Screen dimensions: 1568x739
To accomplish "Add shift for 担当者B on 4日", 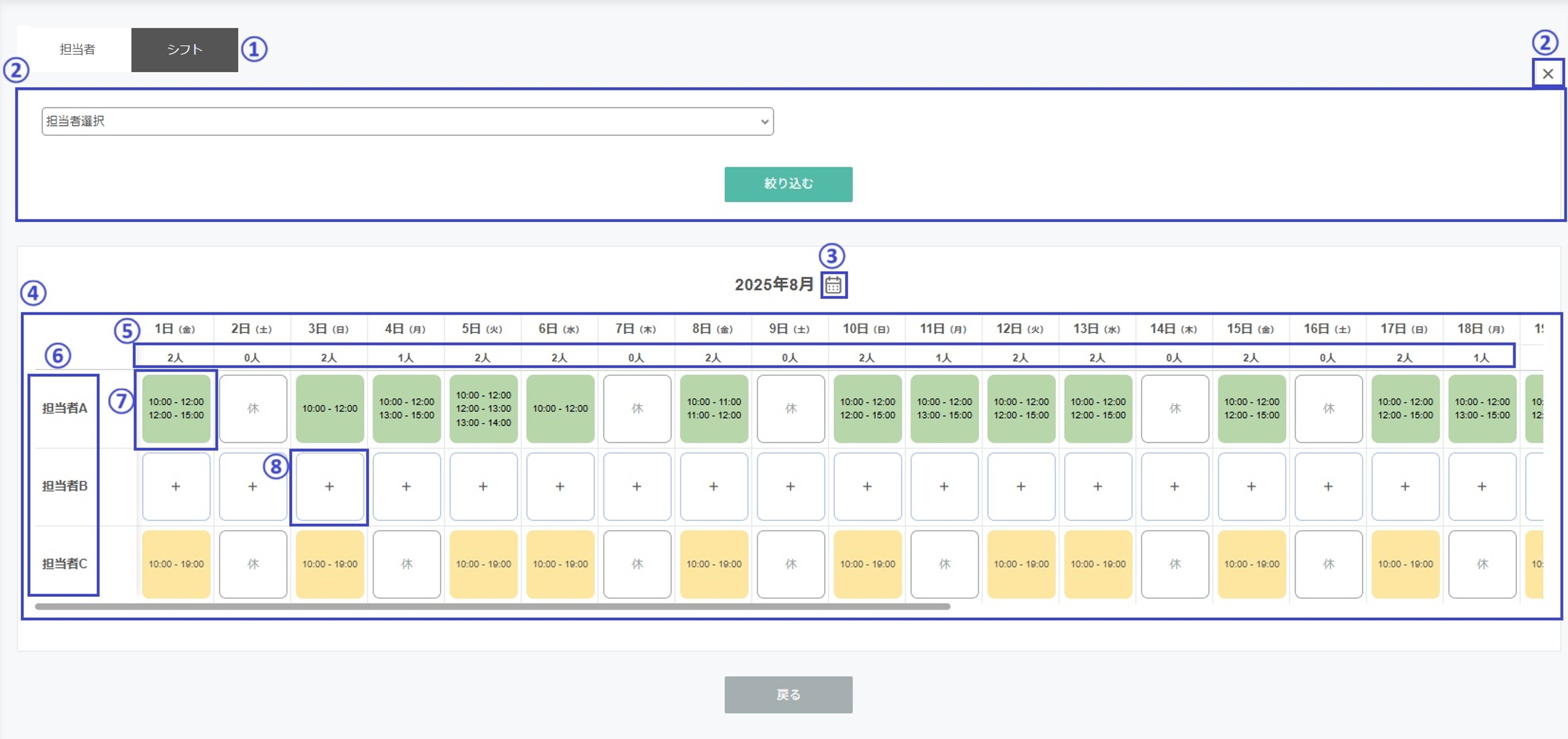I will click(407, 486).
